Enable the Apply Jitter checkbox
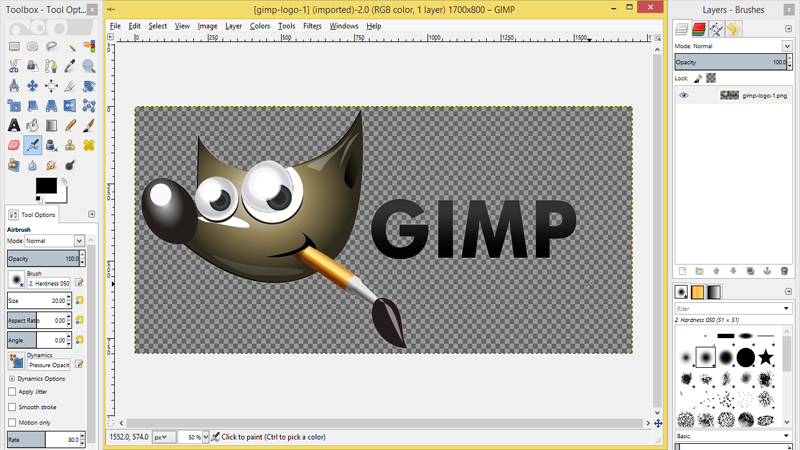This screenshot has width=800, height=450. tap(12, 391)
